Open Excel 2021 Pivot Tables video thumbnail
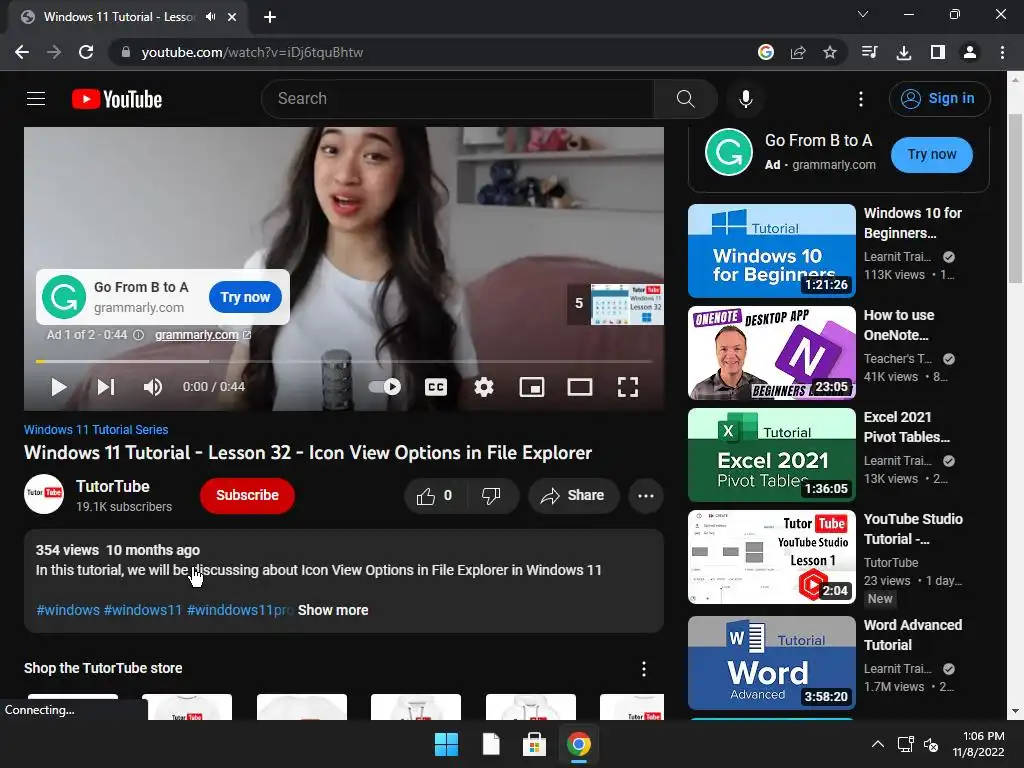Viewport: 1024px width, 768px height. point(771,455)
